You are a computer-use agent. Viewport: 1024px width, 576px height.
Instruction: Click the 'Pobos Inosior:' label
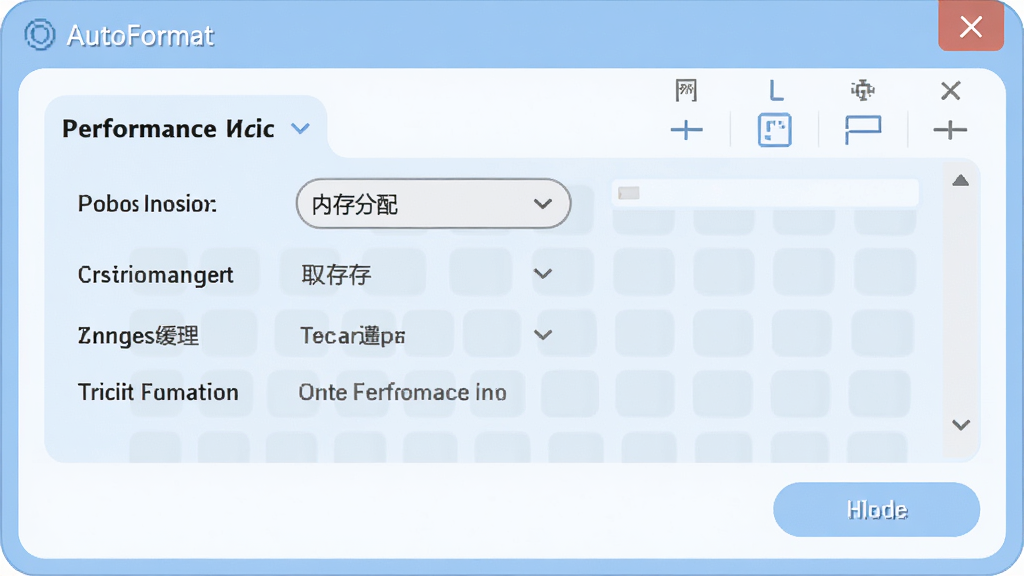pyautogui.click(x=147, y=204)
